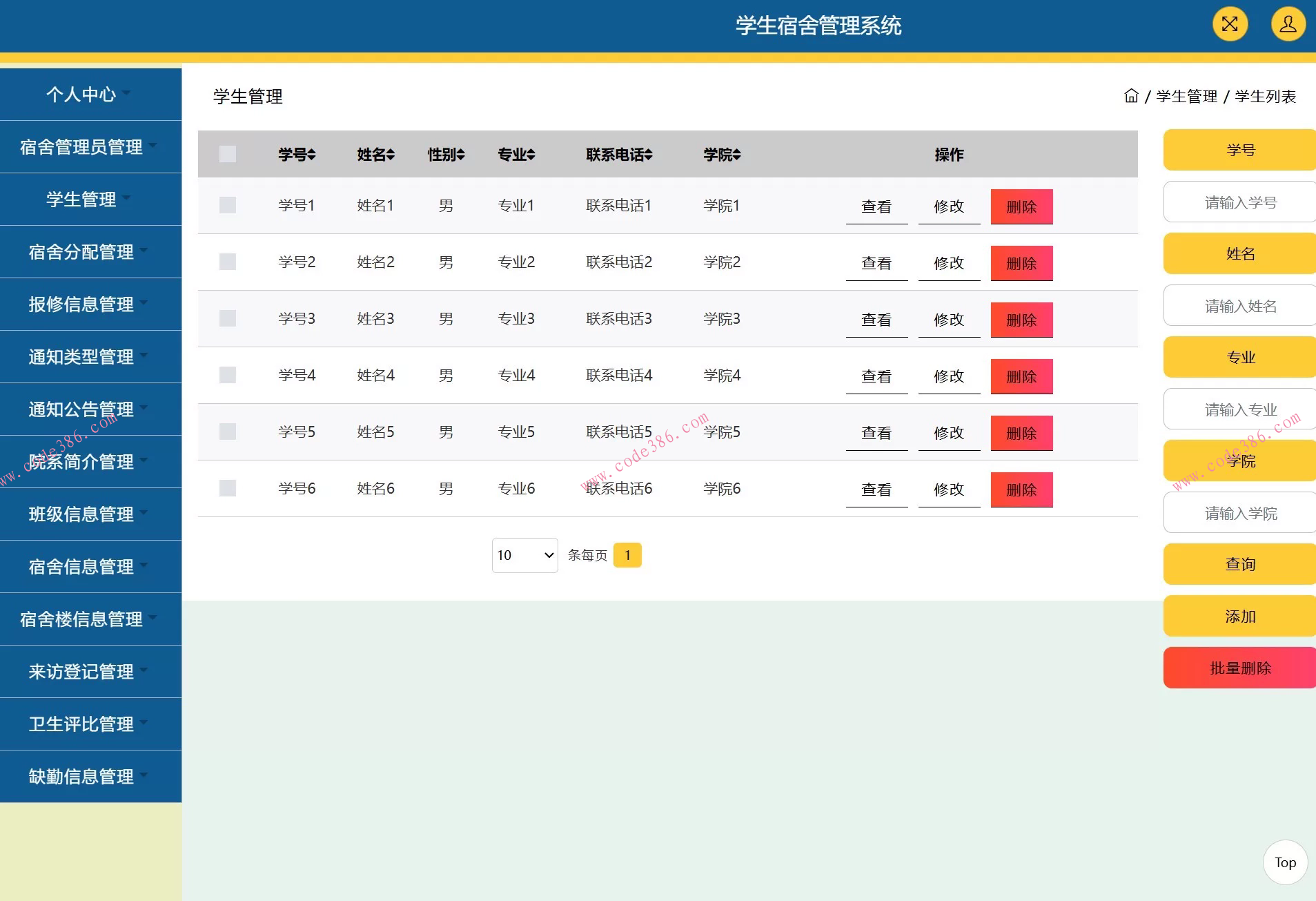1316x901 pixels.
Task: Click the 批量删除 bulk delete button
Action: [1239, 668]
